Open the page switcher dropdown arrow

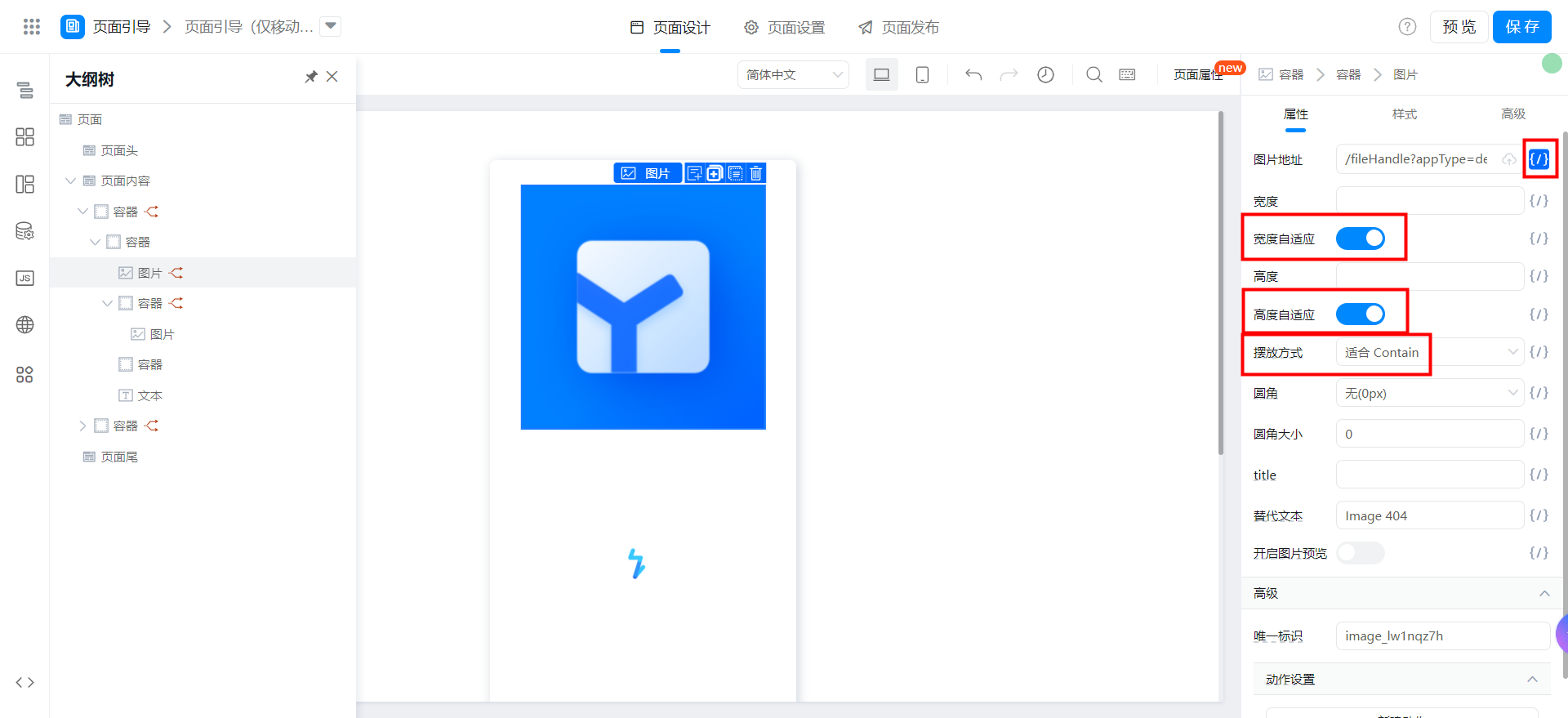coord(331,26)
